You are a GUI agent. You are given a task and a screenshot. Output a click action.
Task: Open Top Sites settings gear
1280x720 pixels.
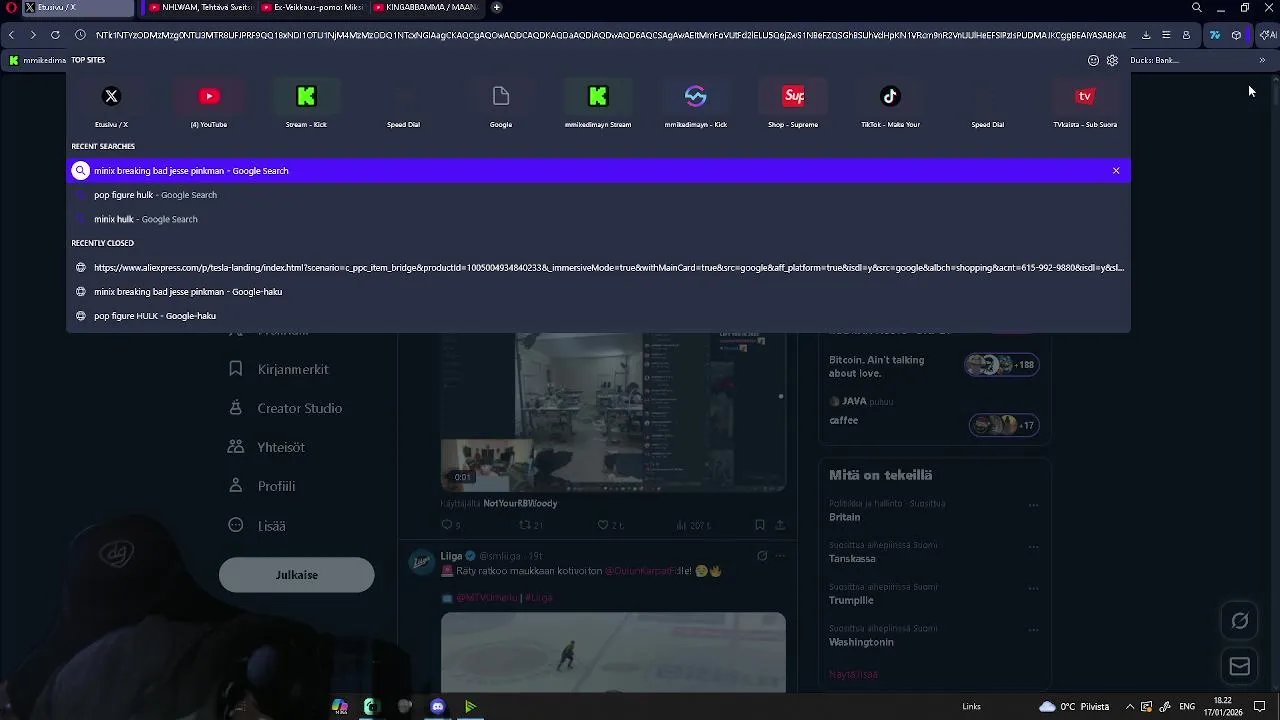tap(1112, 60)
